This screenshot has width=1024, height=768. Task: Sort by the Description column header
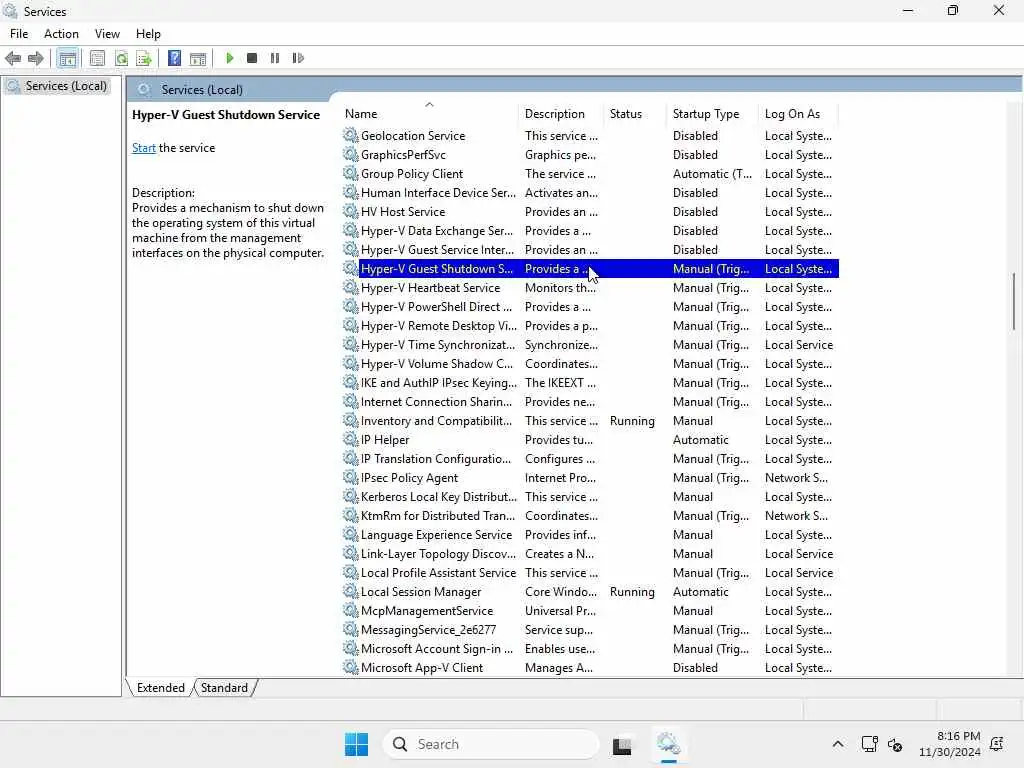pos(562,114)
